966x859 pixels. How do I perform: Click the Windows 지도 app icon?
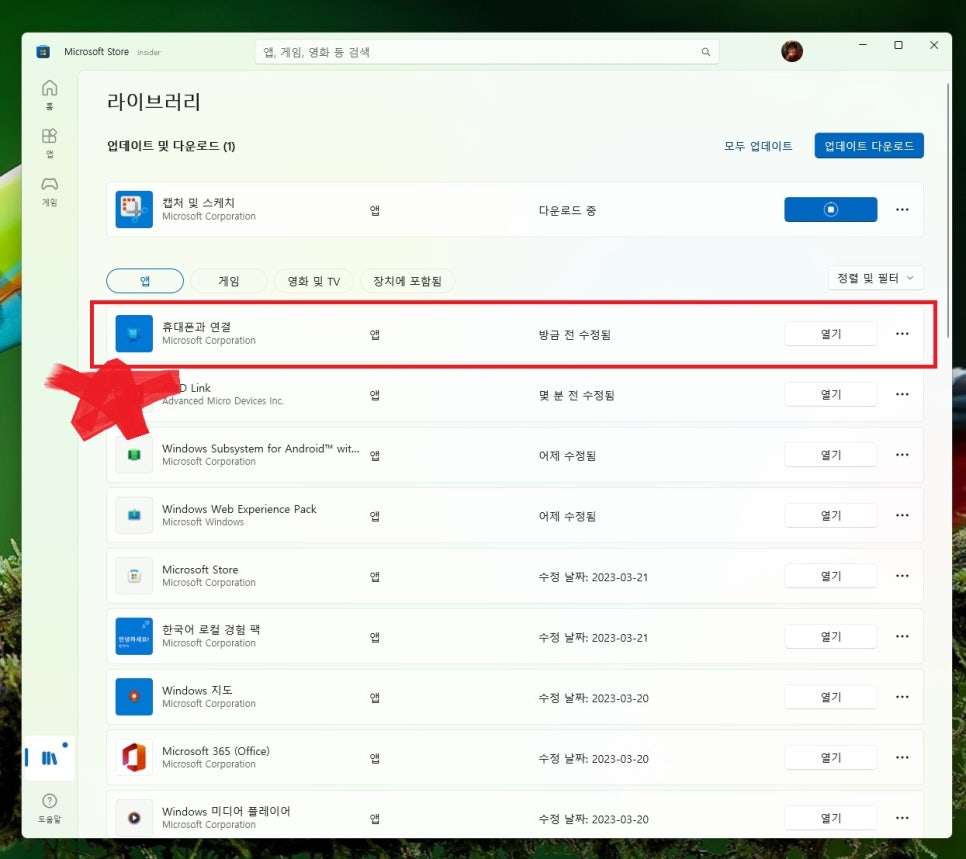[x=134, y=696]
